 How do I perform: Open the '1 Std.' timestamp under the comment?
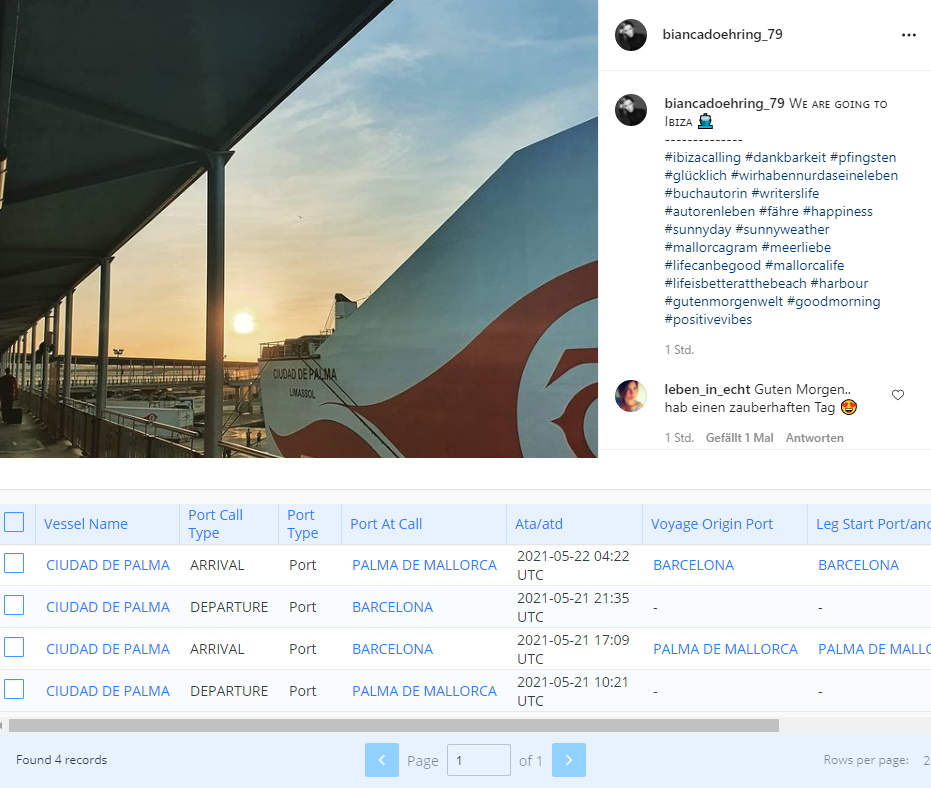click(x=679, y=438)
